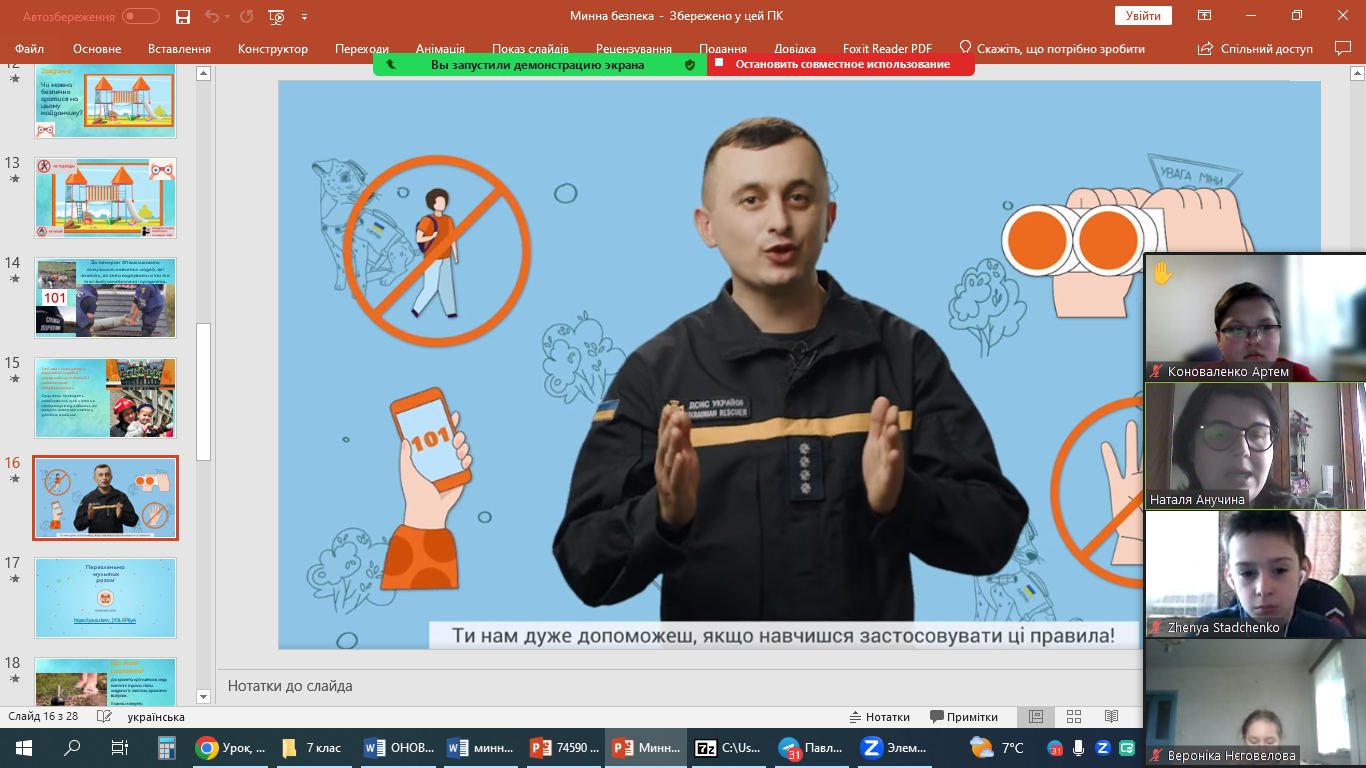This screenshot has height=768, width=1366.
Task: Expand the Customize Quick Access Toolbar dropdown
Action: 304,16
